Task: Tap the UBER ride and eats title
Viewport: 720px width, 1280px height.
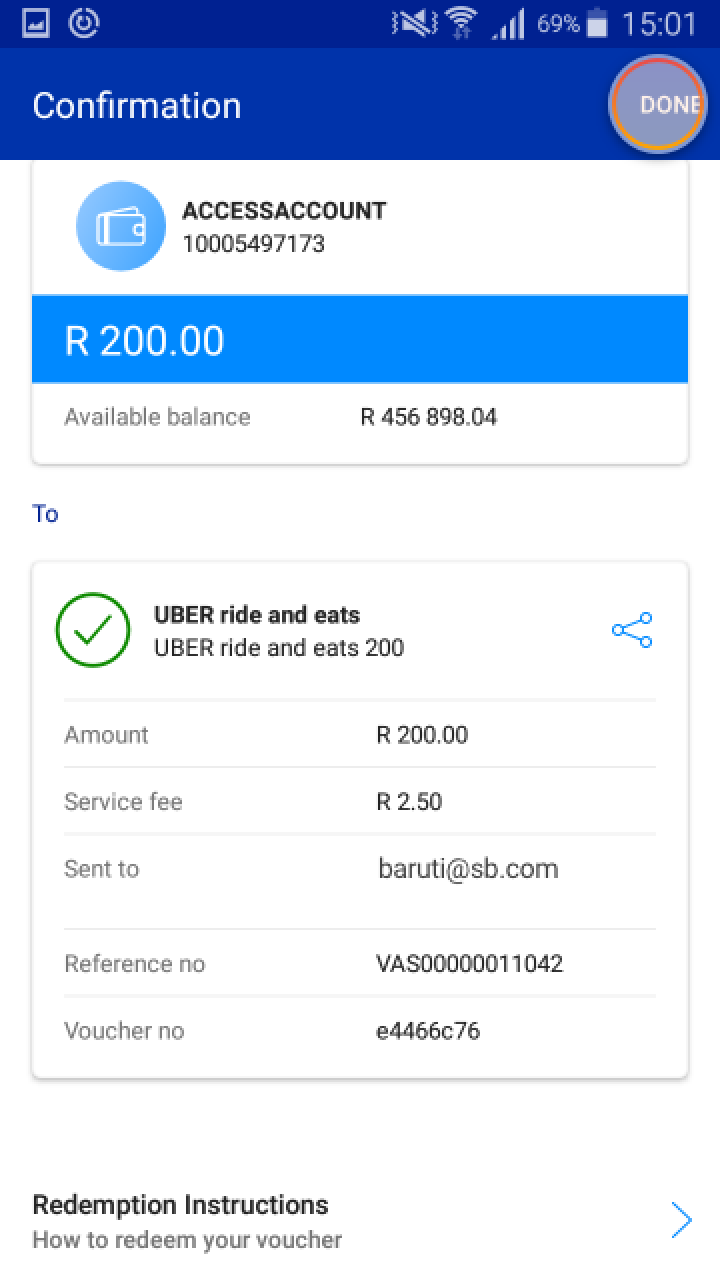Action: point(257,614)
